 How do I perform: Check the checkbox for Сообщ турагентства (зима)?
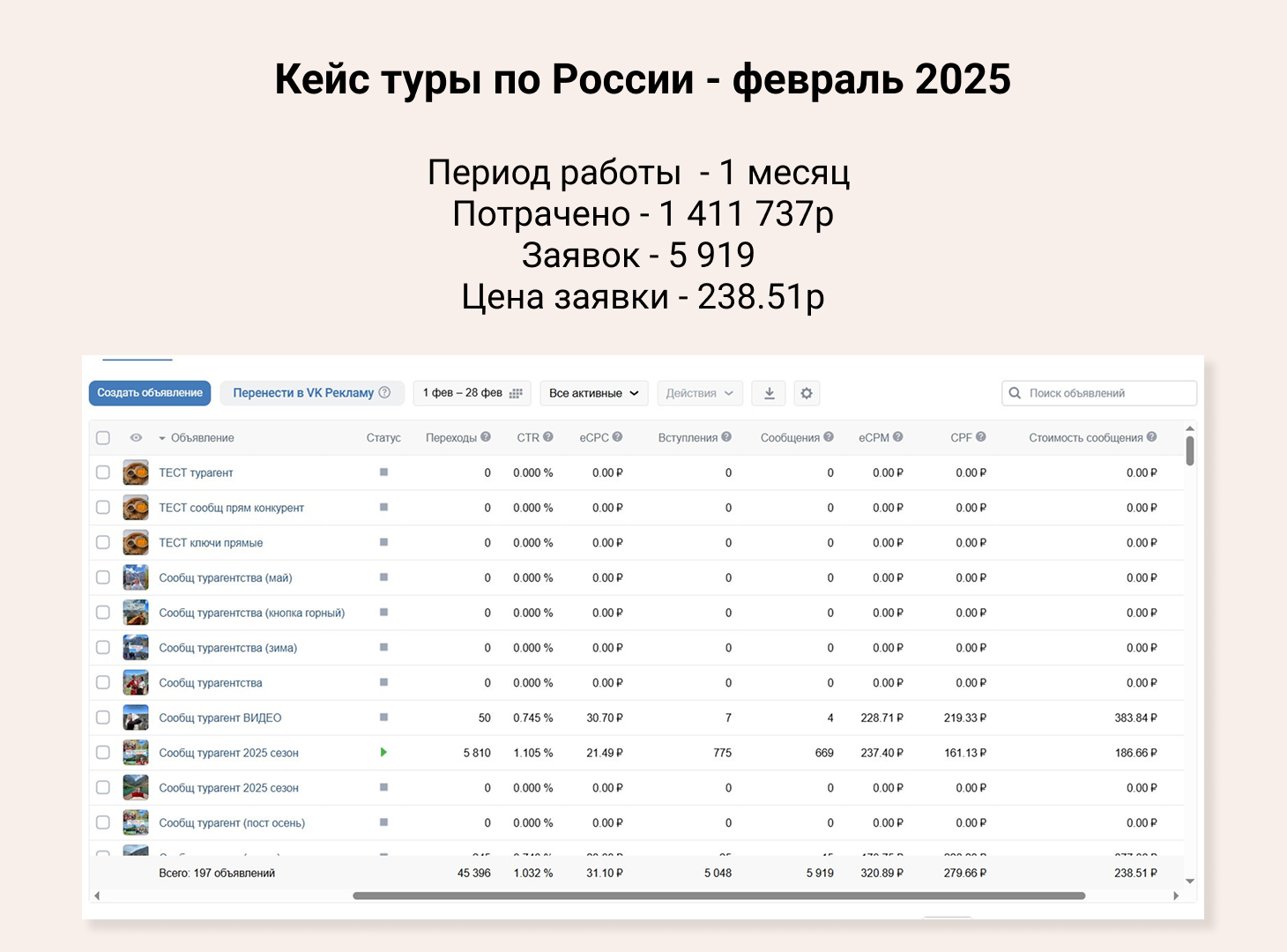pyautogui.click(x=103, y=647)
